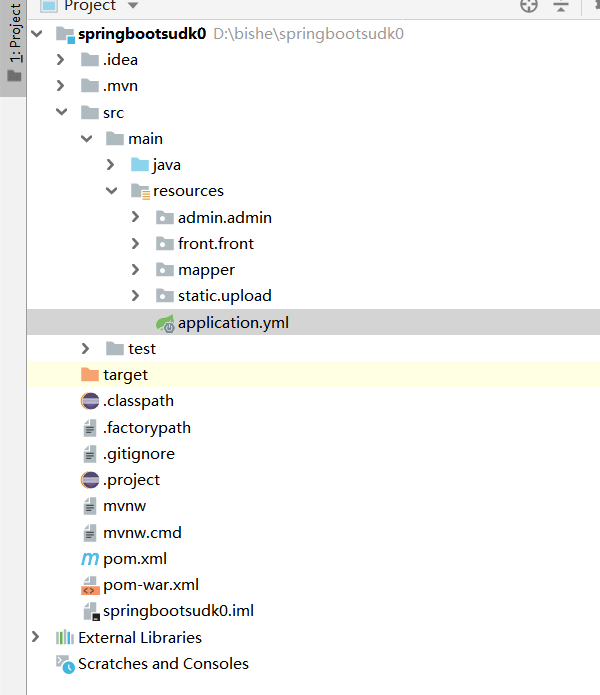
Task: Expand the mapper resources folder
Action: [136, 270]
